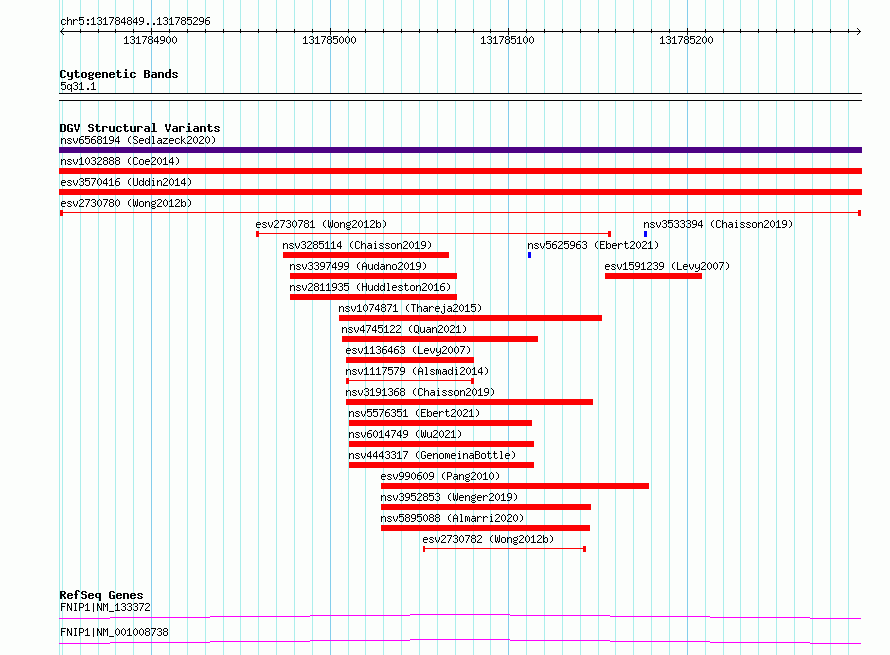Open nsv1074871 (Thareja2015) variant
This screenshot has width=890, height=655.
pyautogui.click(x=410, y=308)
